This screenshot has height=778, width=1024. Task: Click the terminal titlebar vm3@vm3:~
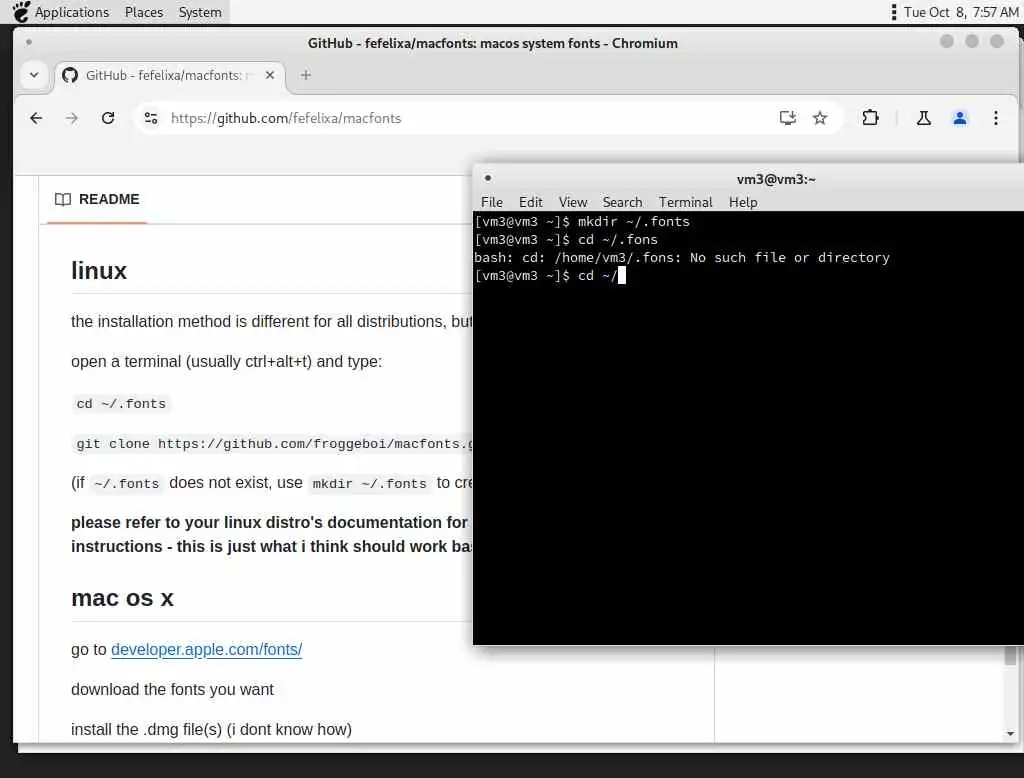[776, 179]
